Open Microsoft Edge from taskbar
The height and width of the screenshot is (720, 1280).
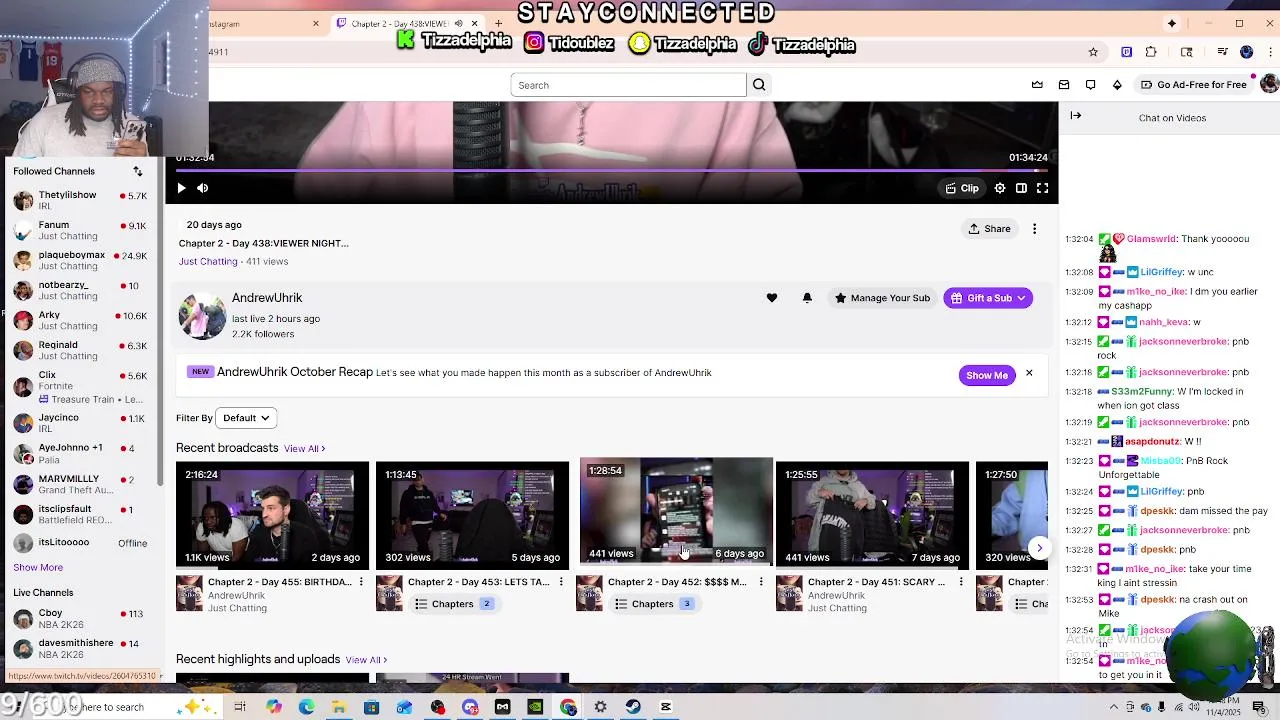[306, 707]
